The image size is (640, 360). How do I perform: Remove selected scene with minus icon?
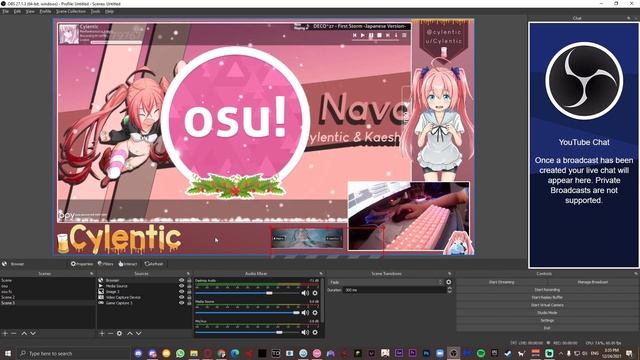tap(14, 333)
